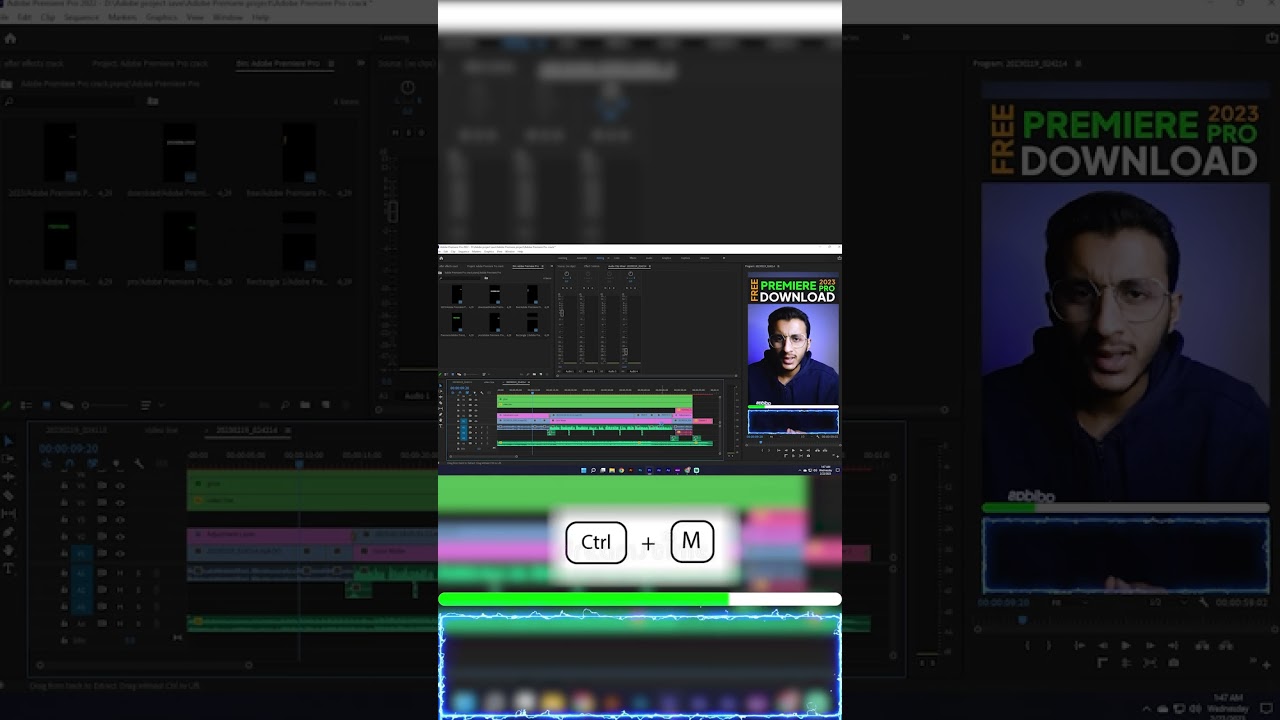Create a new bin from bin footer

point(304,406)
